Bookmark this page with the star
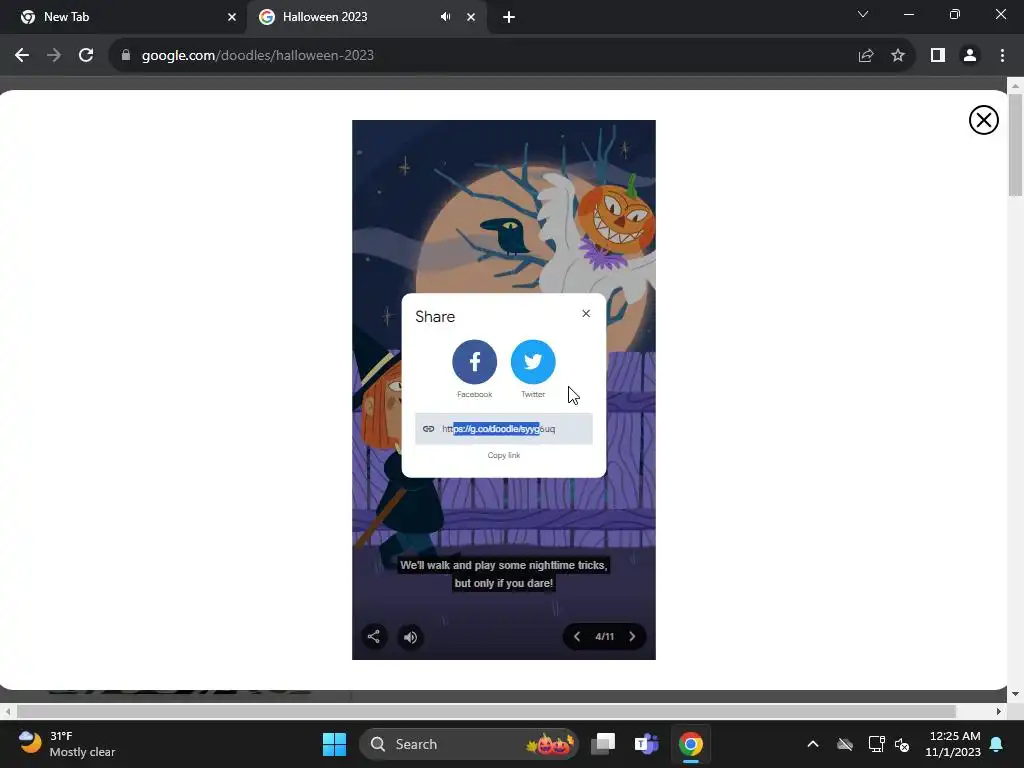 [898, 56]
